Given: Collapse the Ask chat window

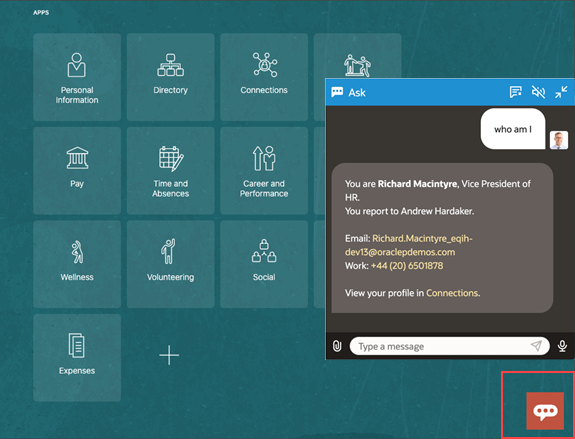Looking at the screenshot, I should click(x=561, y=92).
